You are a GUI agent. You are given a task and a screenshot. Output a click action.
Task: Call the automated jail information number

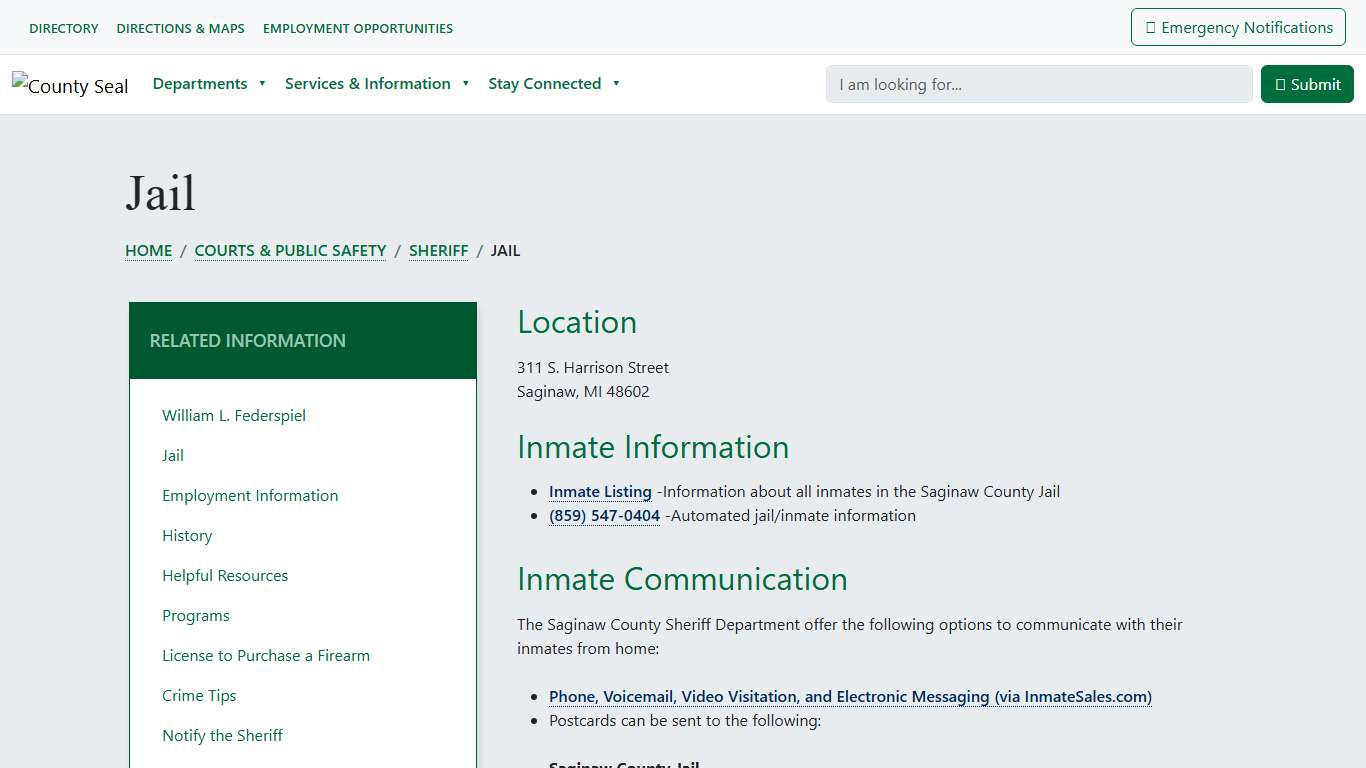[604, 515]
